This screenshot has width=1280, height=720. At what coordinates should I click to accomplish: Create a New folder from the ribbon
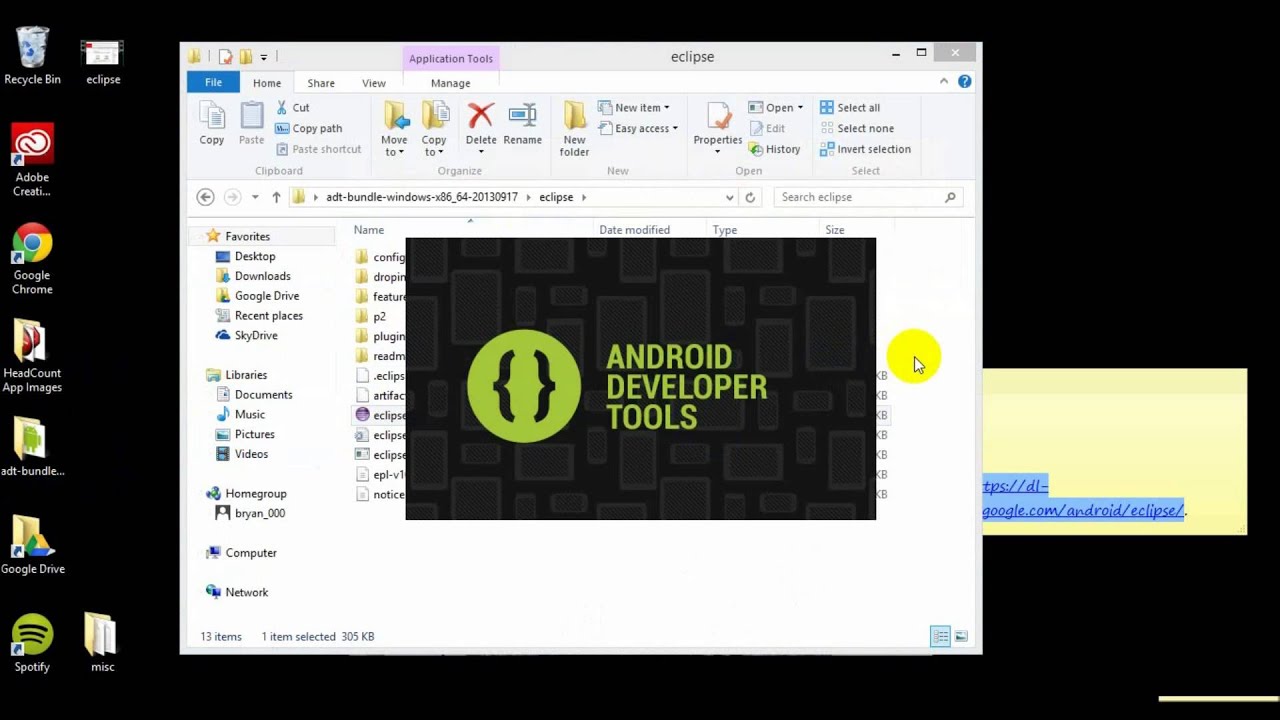pos(574,128)
